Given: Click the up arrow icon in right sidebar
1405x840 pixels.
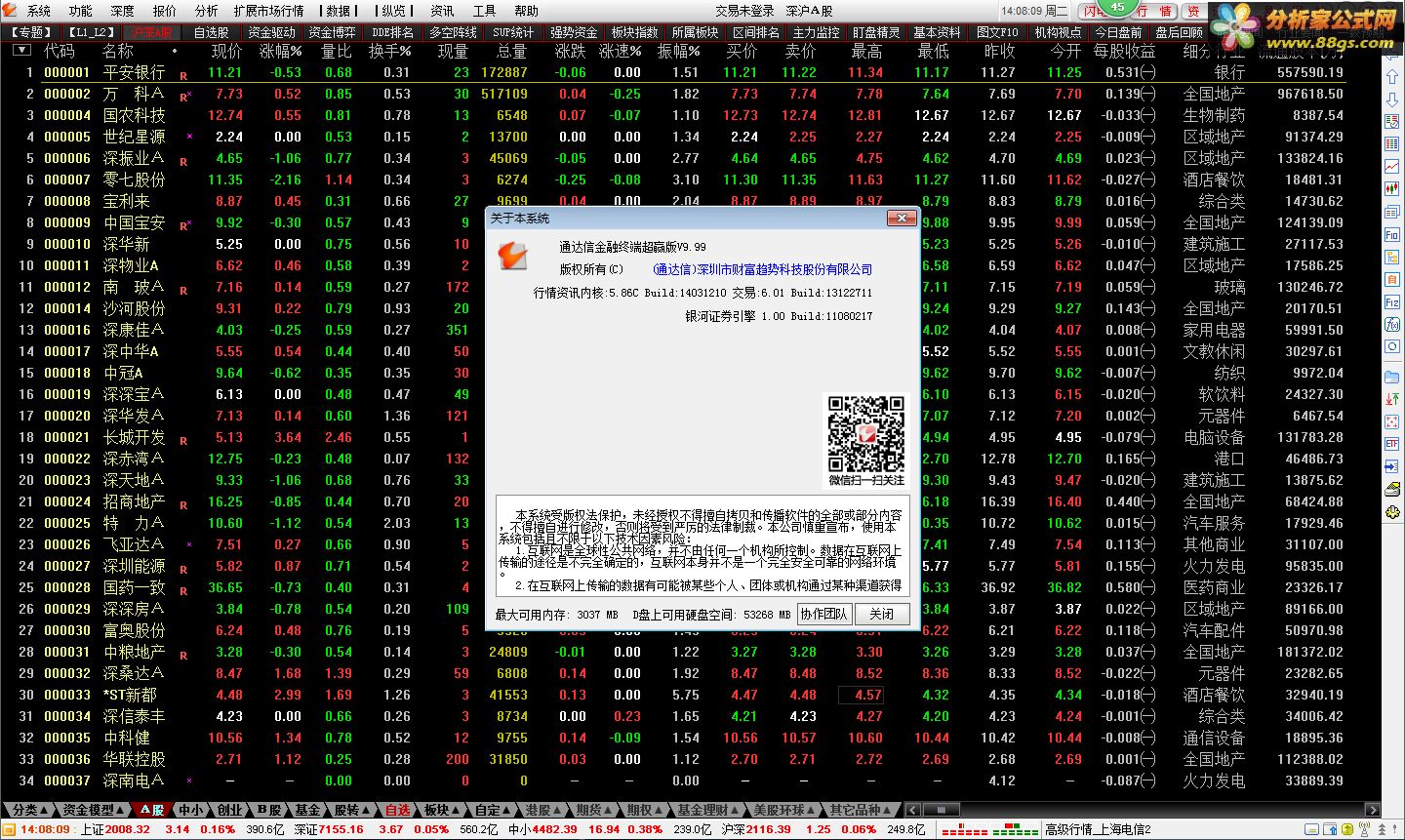Looking at the screenshot, I should tap(1392, 76).
